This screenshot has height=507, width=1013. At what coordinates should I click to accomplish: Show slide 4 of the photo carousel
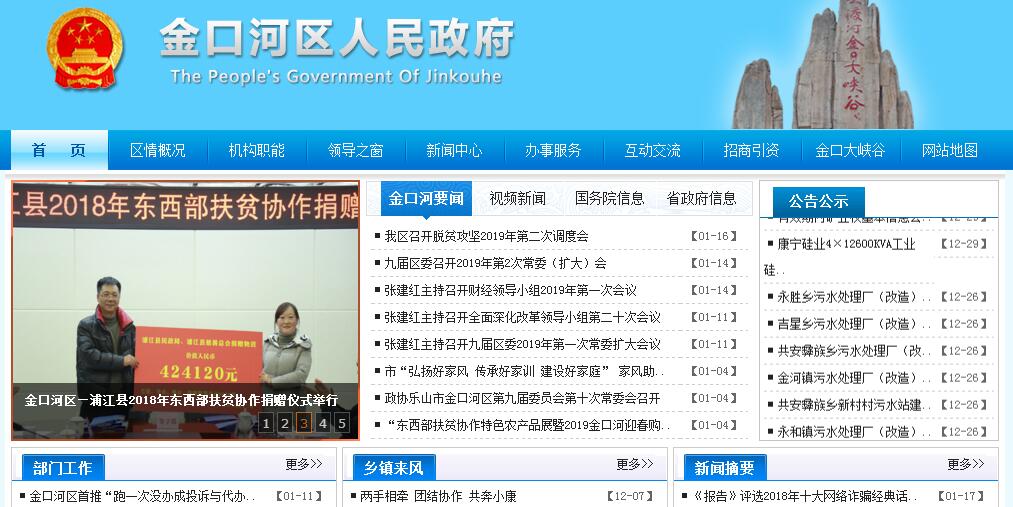tap(323, 424)
